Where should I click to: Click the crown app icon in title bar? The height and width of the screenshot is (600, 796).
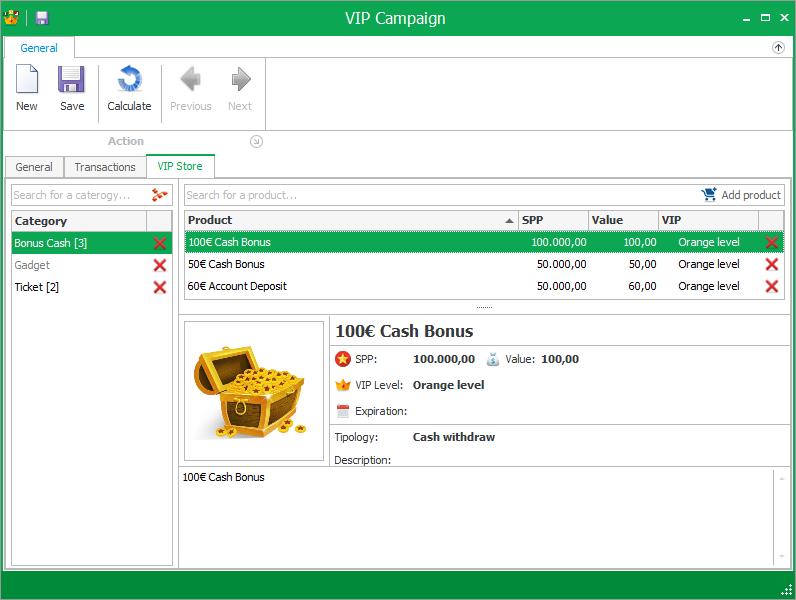coord(11,18)
